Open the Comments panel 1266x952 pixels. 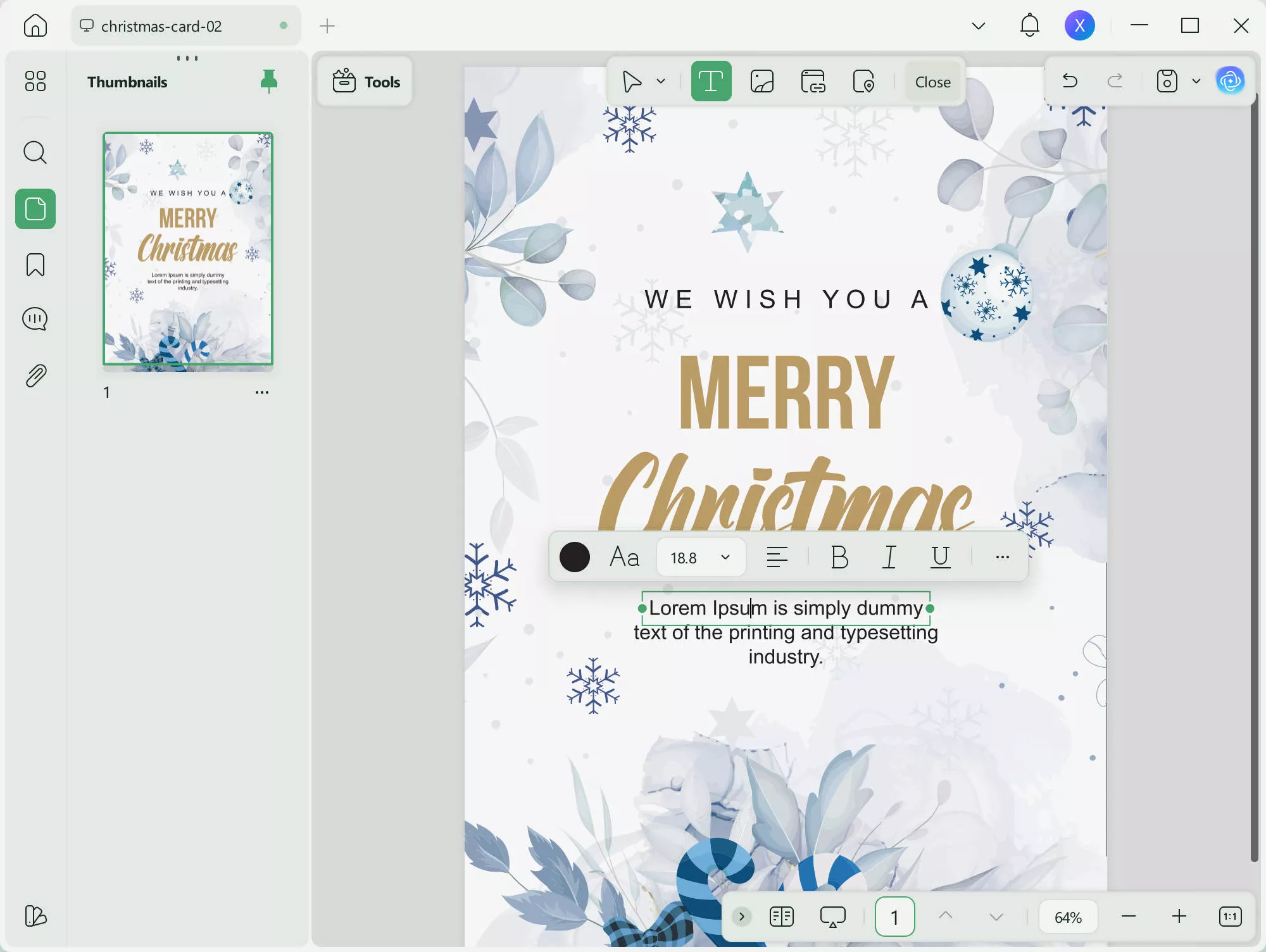click(35, 319)
